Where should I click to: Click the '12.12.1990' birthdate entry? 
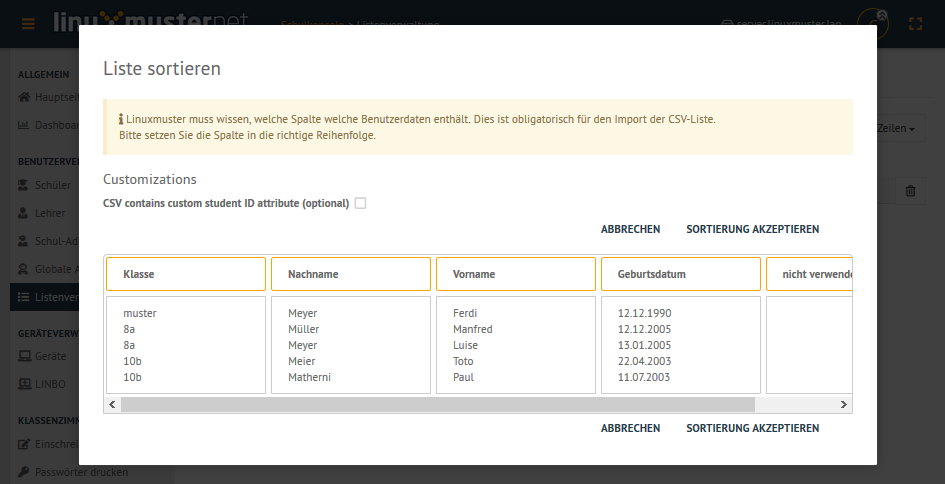click(644, 313)
